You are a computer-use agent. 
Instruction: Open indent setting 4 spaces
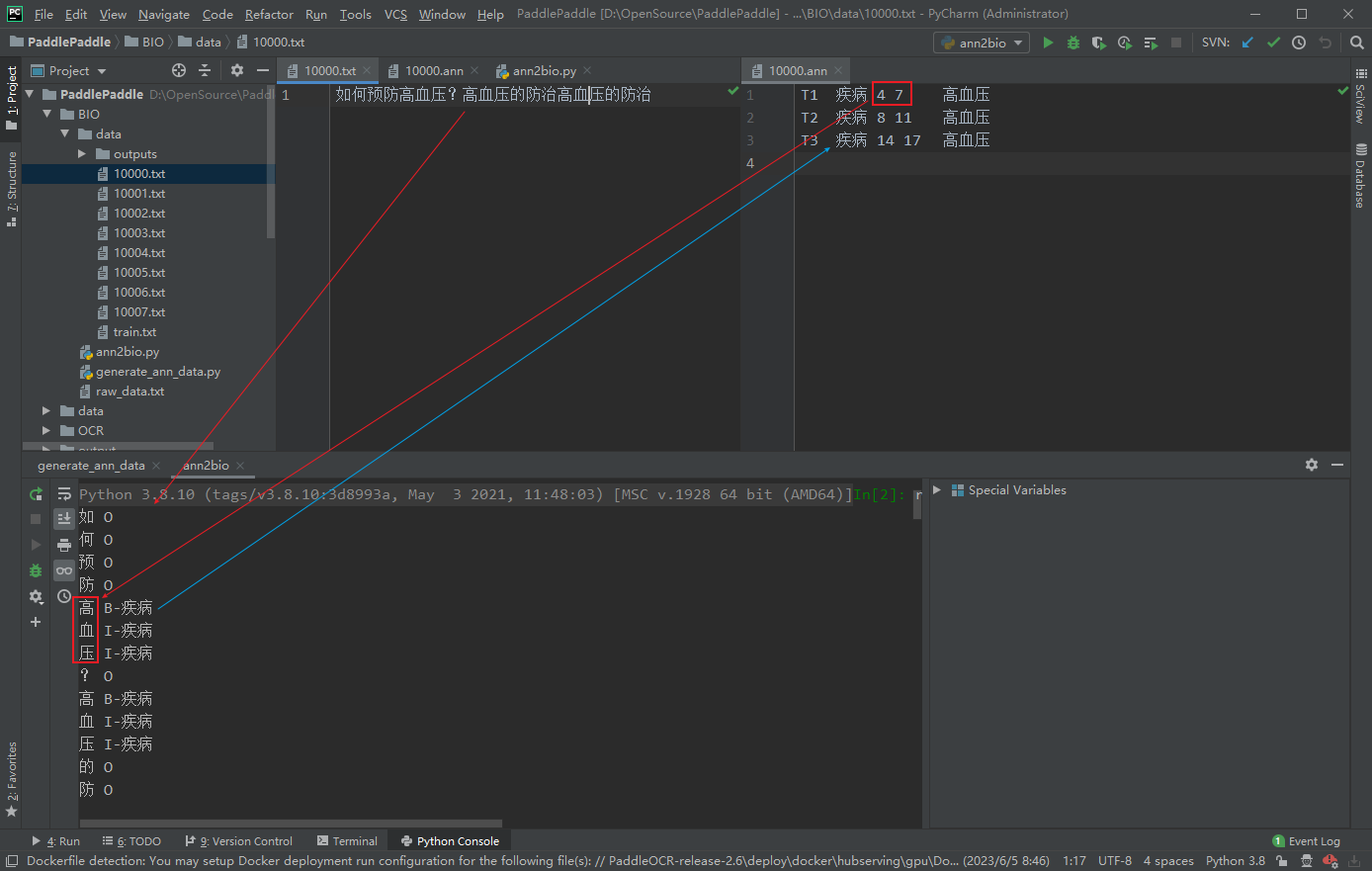[1168, 860]
